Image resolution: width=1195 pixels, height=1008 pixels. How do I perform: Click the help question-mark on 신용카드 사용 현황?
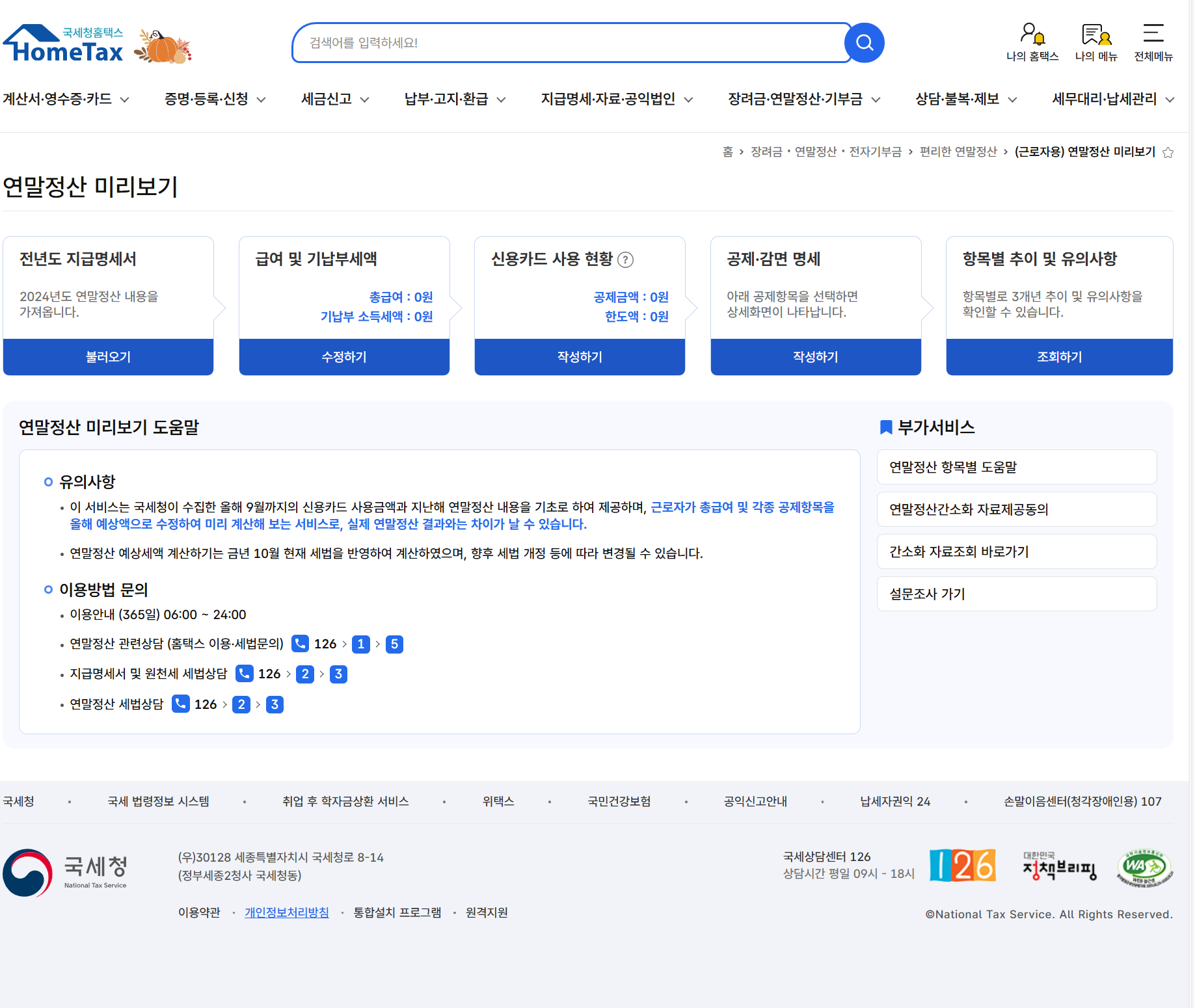[x=626, y=259]
